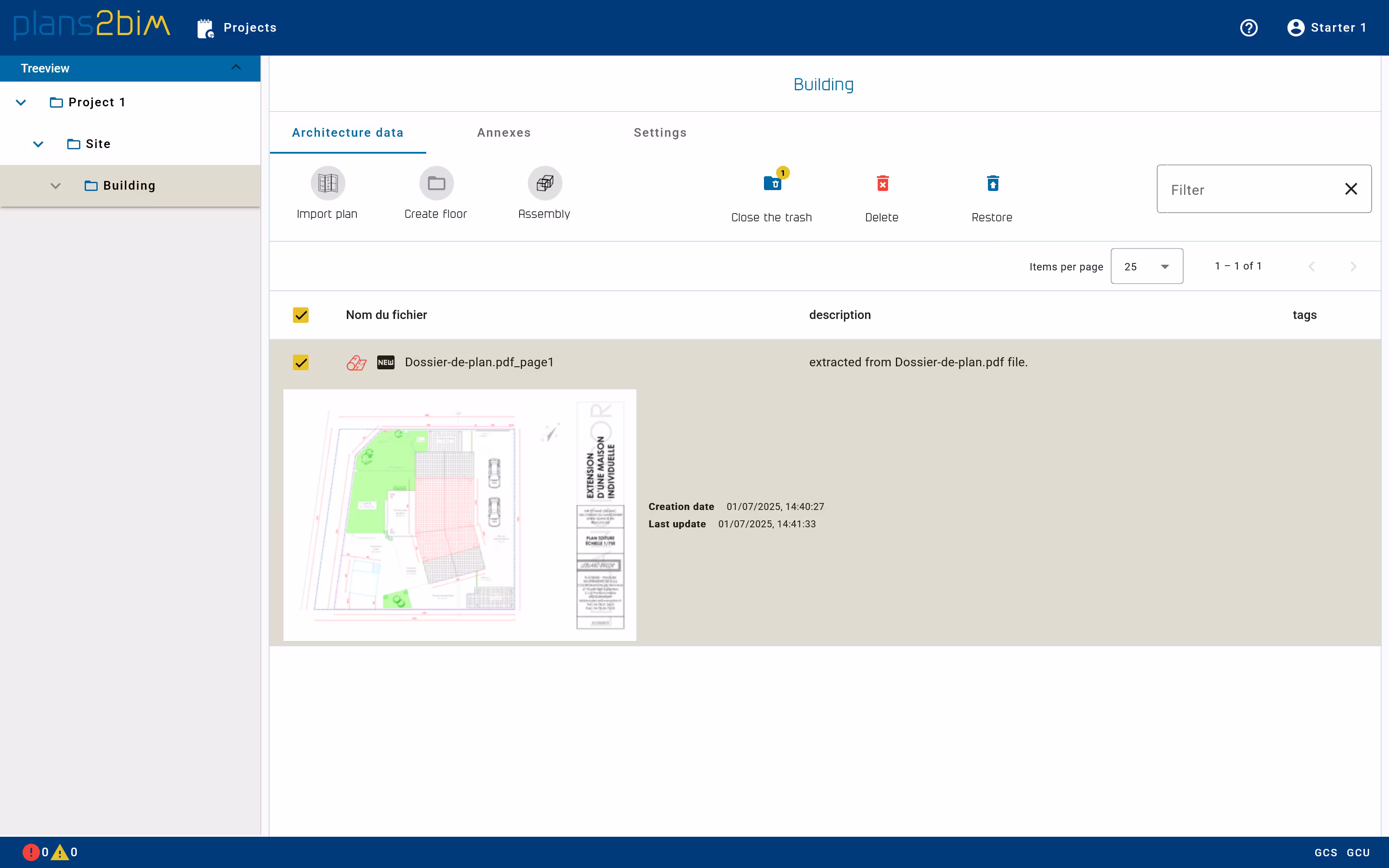Screen dimensions: 1389x868
Task: Uncheck the select-all header checkbox
Action: coord(301,315)
